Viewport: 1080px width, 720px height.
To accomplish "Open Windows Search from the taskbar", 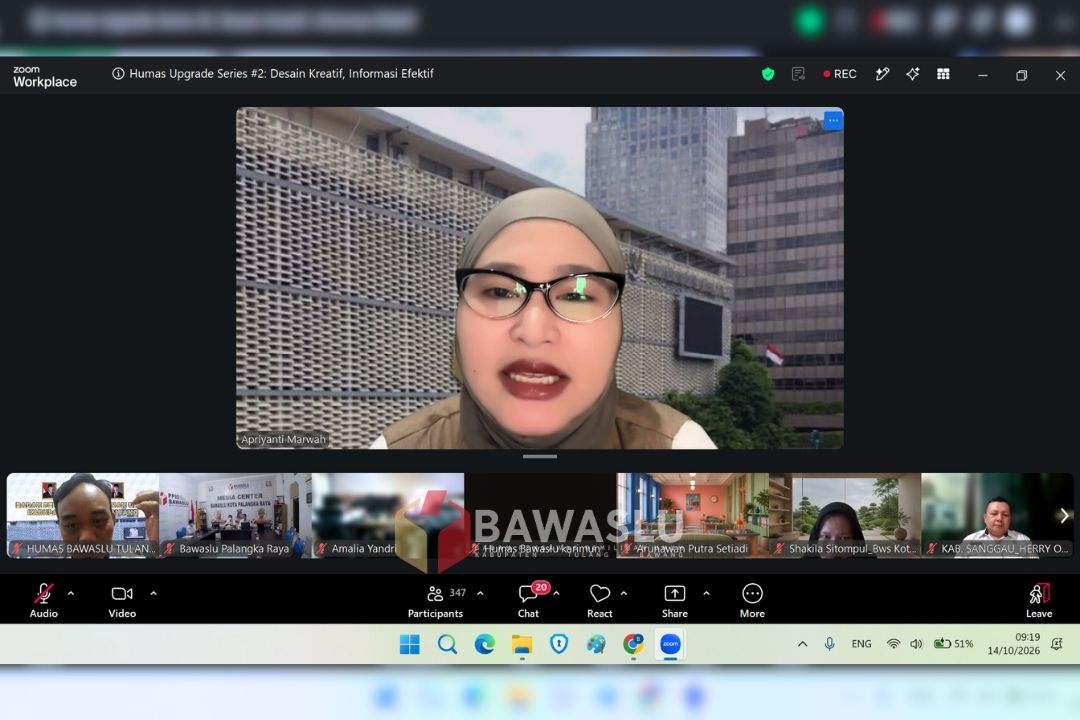I will coord(447,644).
